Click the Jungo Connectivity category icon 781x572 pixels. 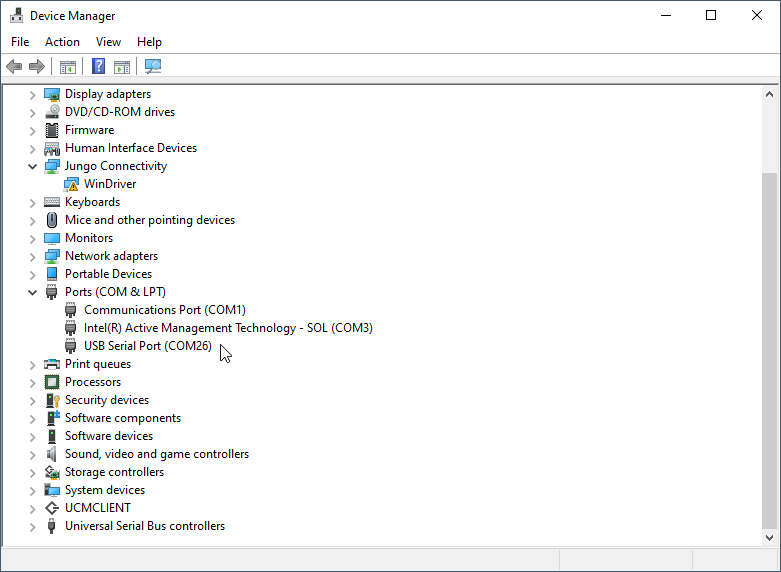coord(52,166)
